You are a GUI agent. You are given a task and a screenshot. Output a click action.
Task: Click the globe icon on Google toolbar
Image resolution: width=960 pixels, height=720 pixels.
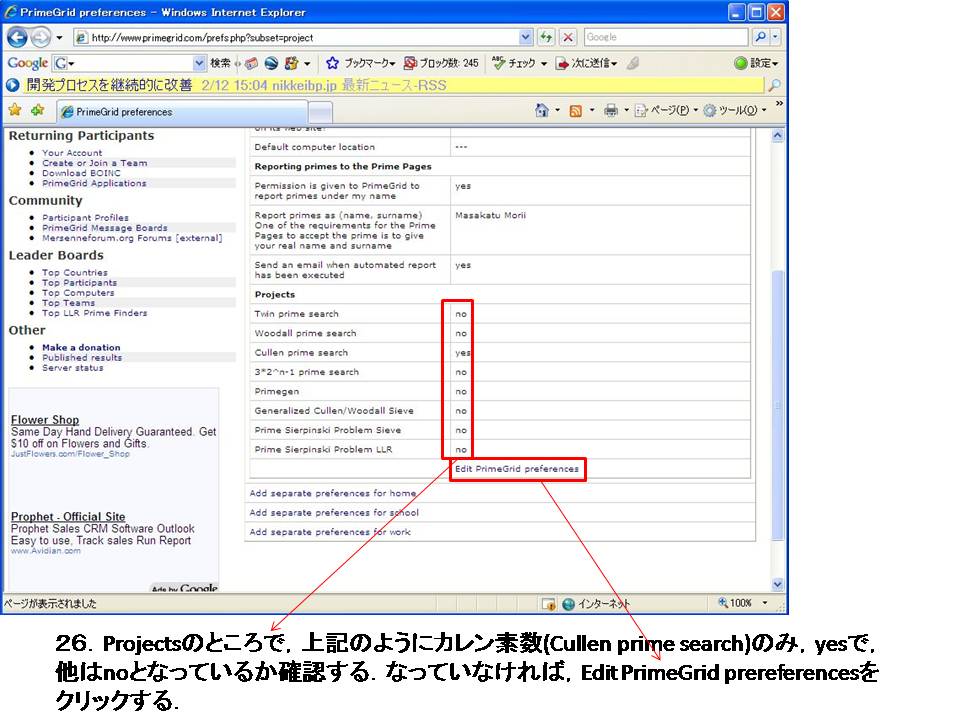(x=271, y=63)
